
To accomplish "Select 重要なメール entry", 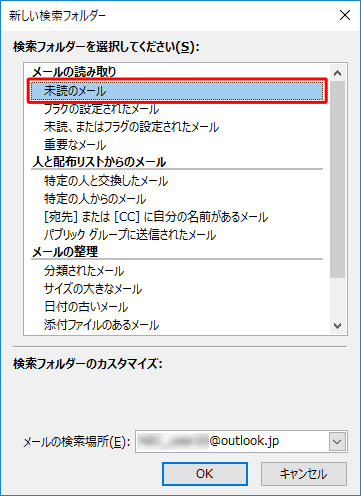I will (177, 145).
